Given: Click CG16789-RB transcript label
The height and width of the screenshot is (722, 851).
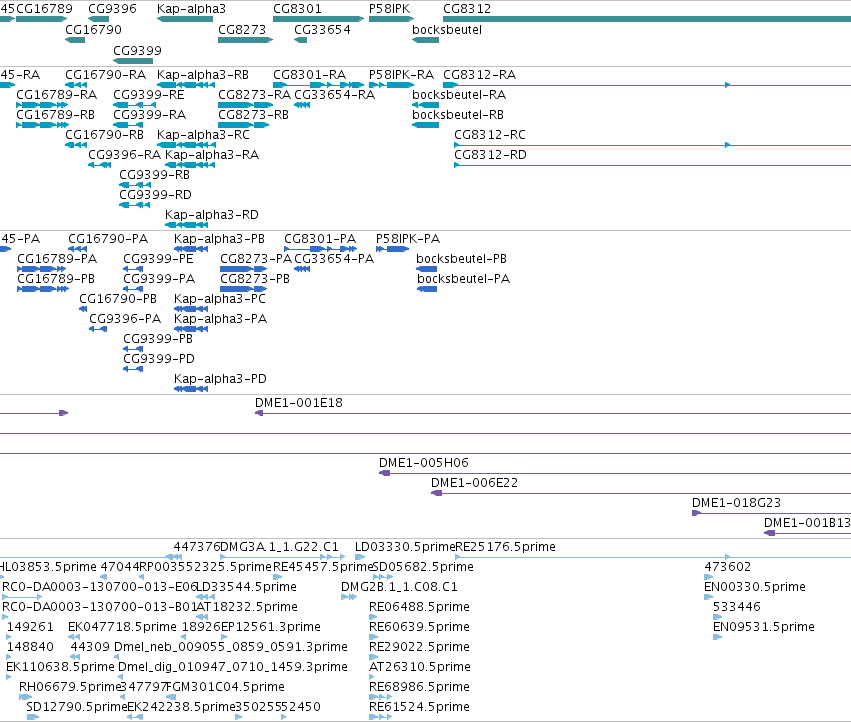Looking at the screenshot, I should [x=55, y=115].
